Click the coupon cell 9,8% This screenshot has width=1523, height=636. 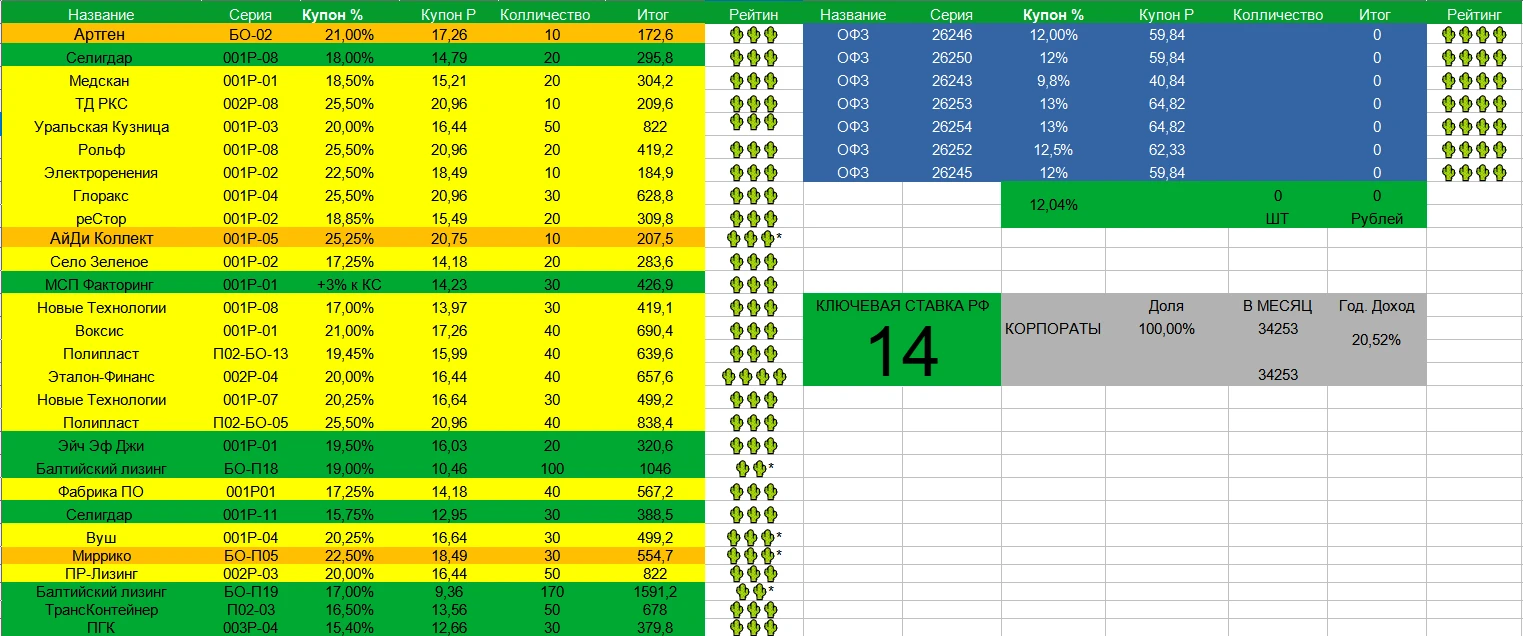[x=1053, y=81]
